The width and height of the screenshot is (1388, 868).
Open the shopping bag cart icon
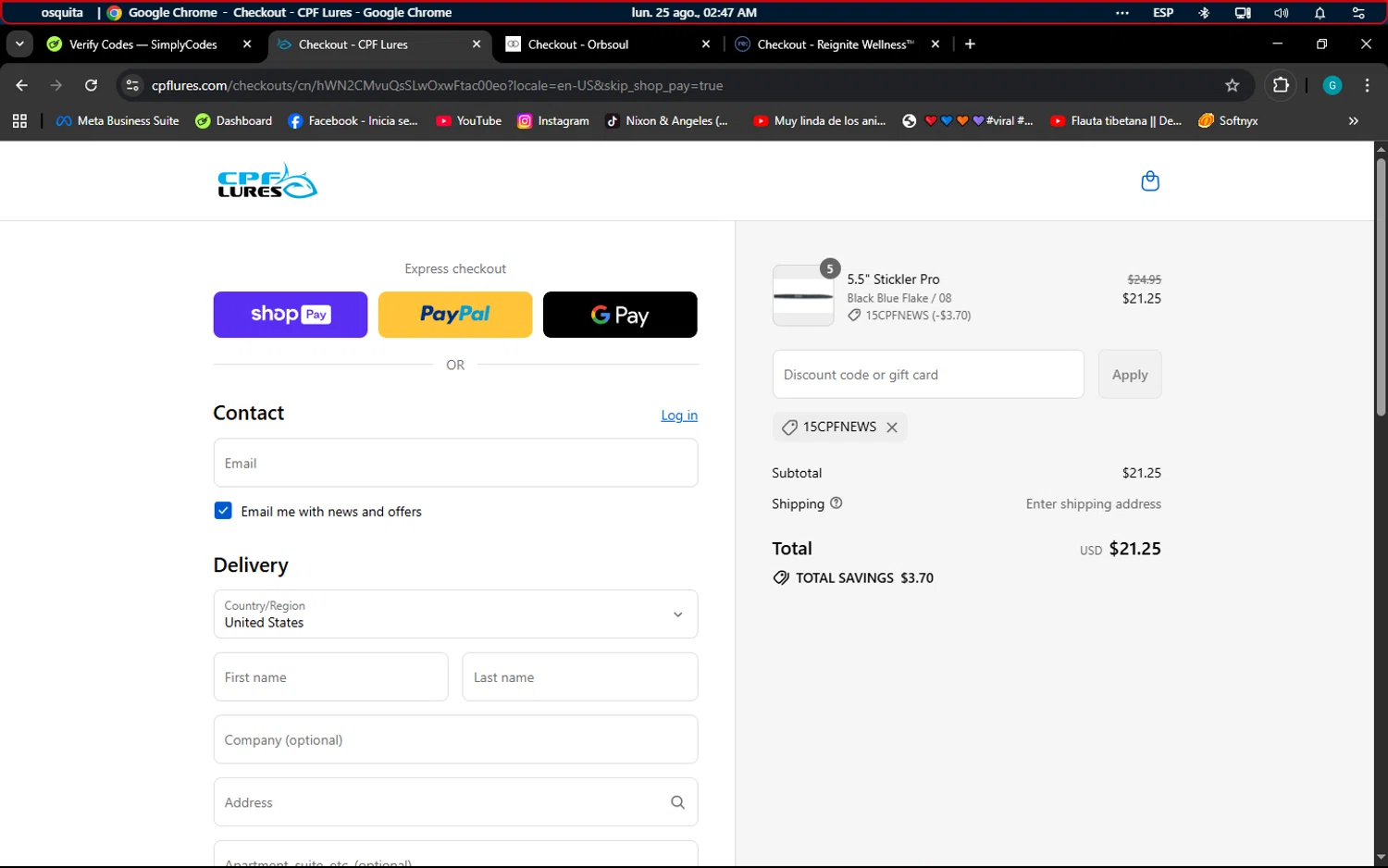[1150, 181]
